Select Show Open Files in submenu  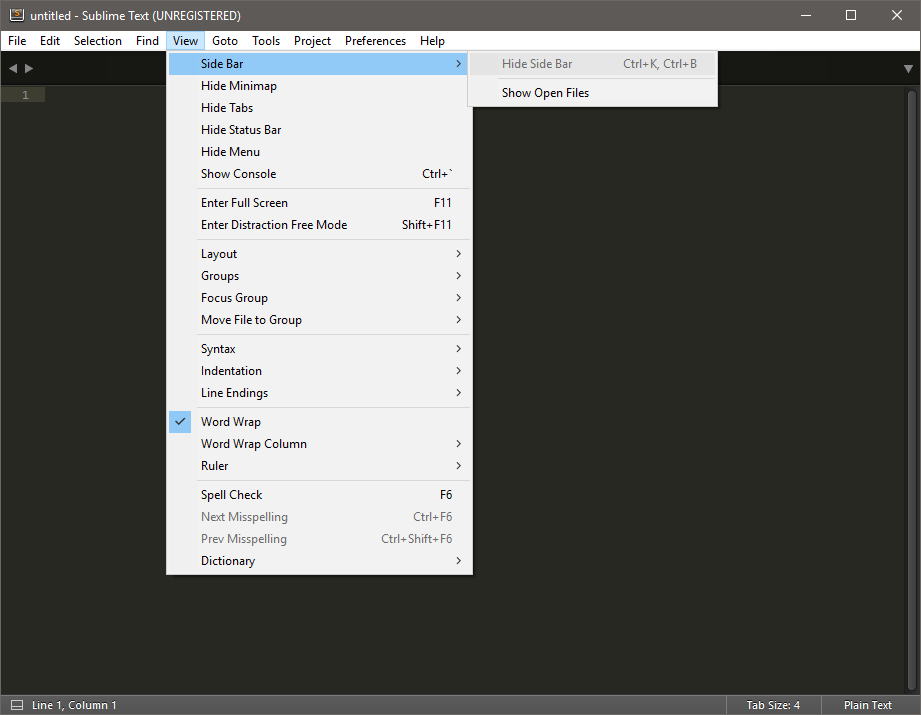point(545,93)
